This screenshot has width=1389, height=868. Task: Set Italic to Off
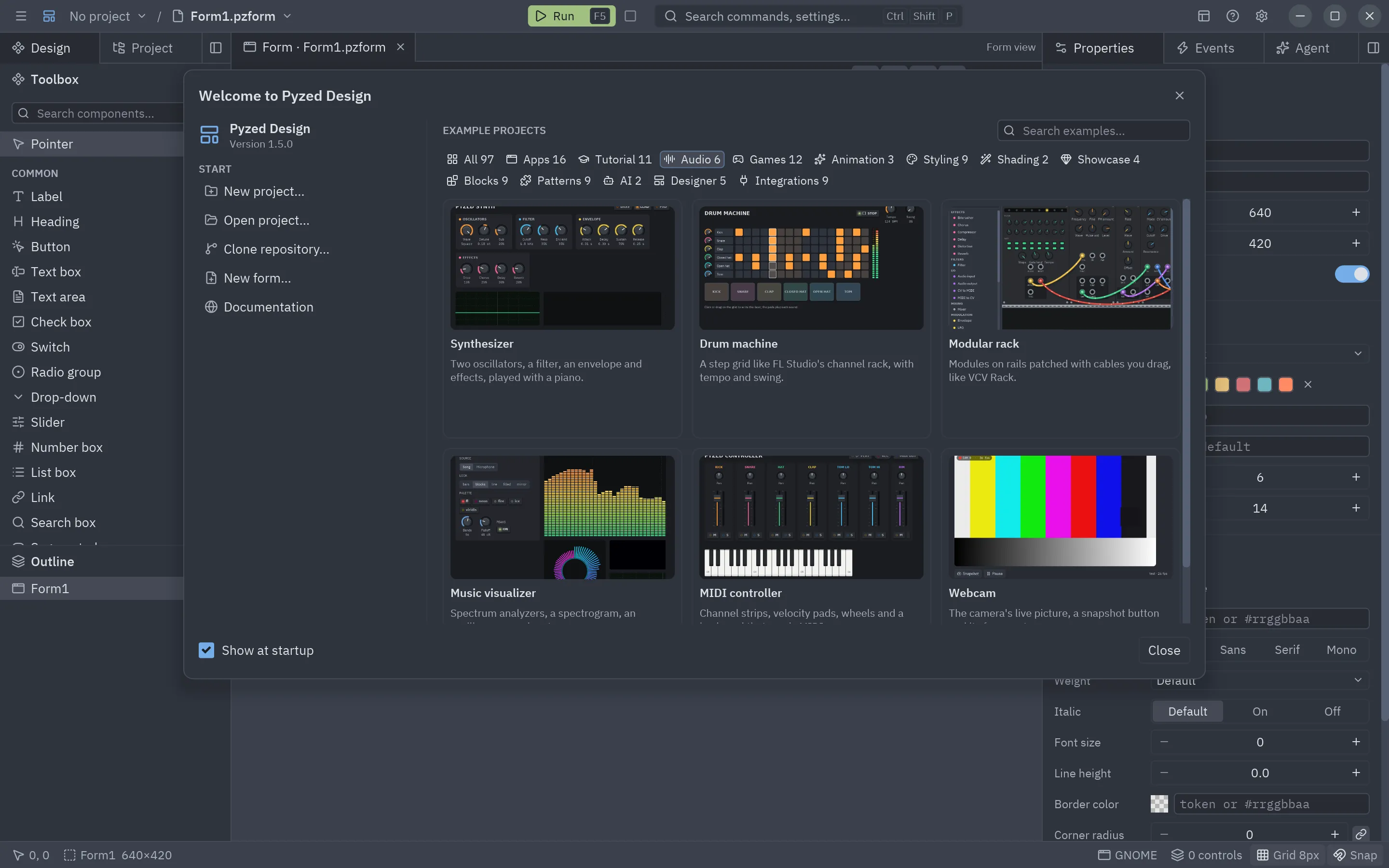click(x=1332, y=711)
